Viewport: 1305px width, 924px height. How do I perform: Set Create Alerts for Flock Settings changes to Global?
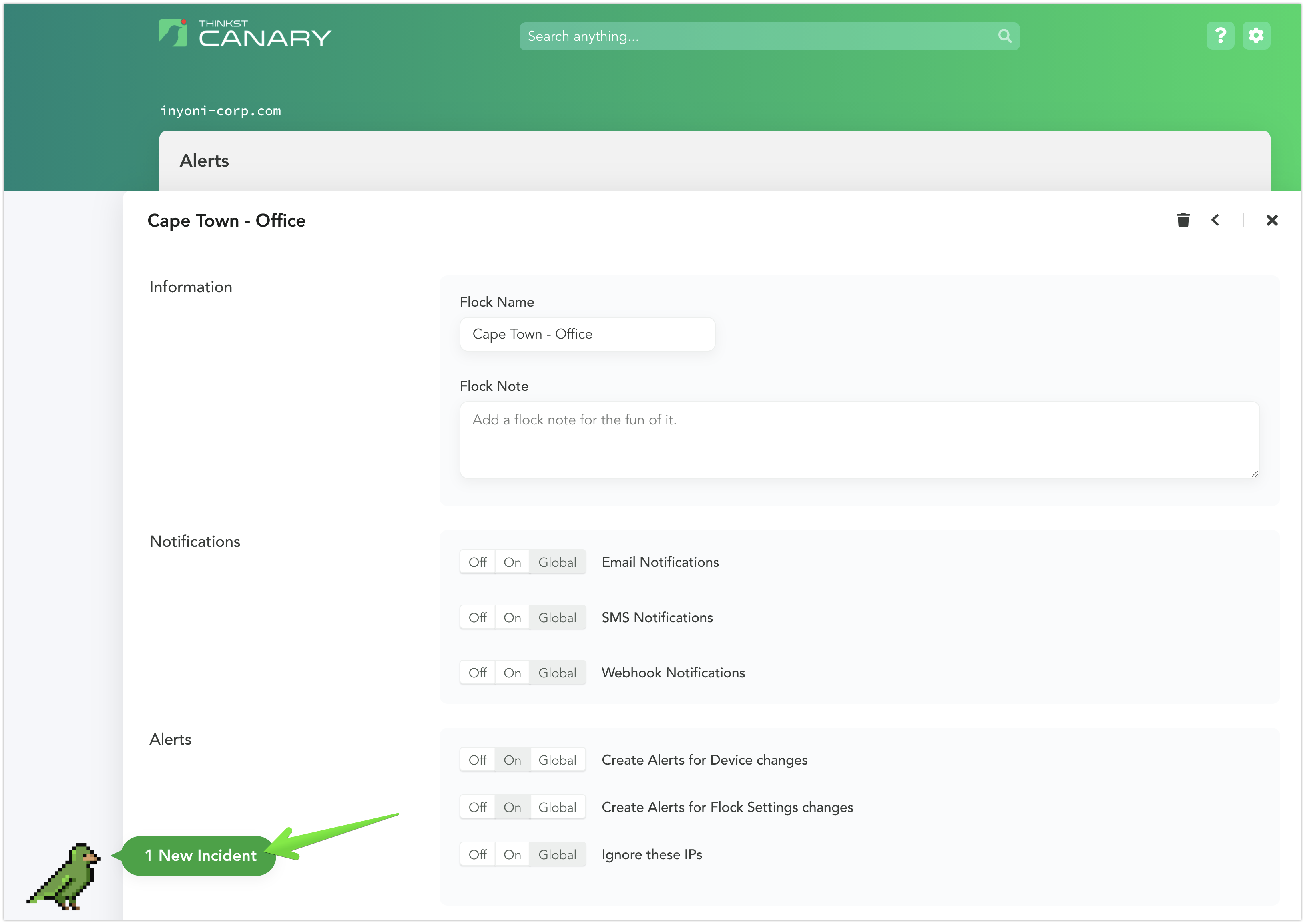(x=557, y=807)
